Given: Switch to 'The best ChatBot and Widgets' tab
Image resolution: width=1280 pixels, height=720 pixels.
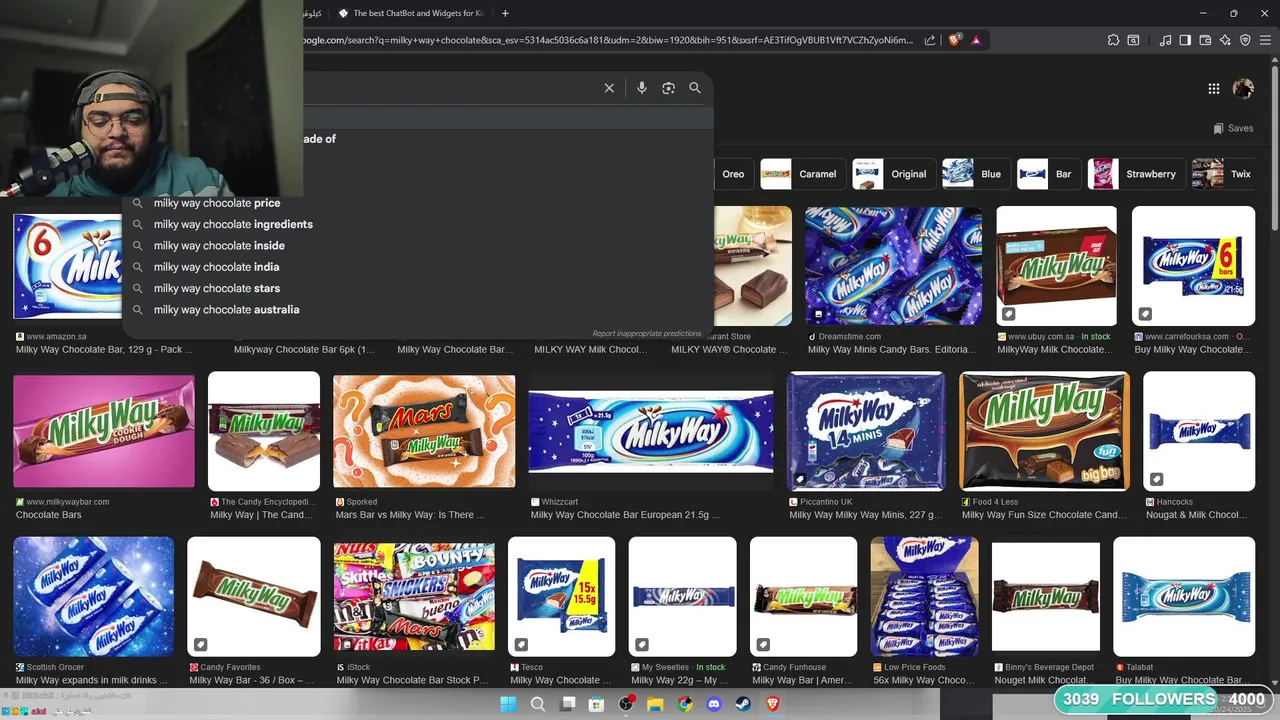Looking at the screenshot, I should [410, 13].
